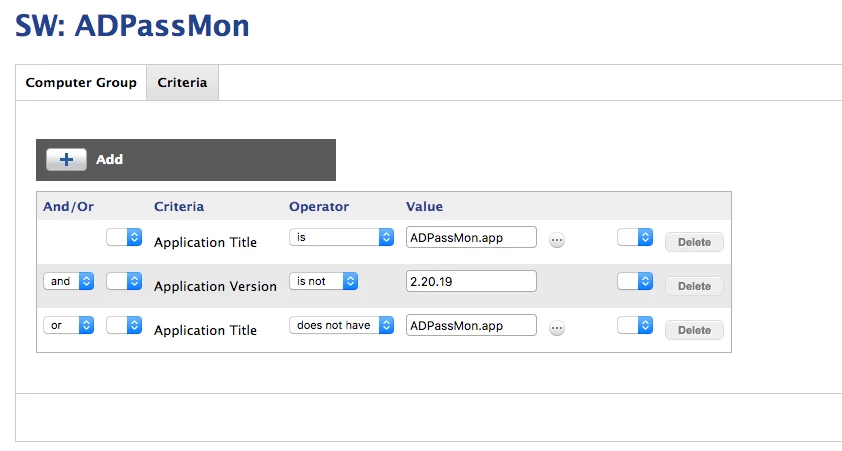The image size is (842, 451).
Task: Open the closing-parenthesis dropdown in the first Application Title row
Action: pyautogui.click(x=635, y=237)
